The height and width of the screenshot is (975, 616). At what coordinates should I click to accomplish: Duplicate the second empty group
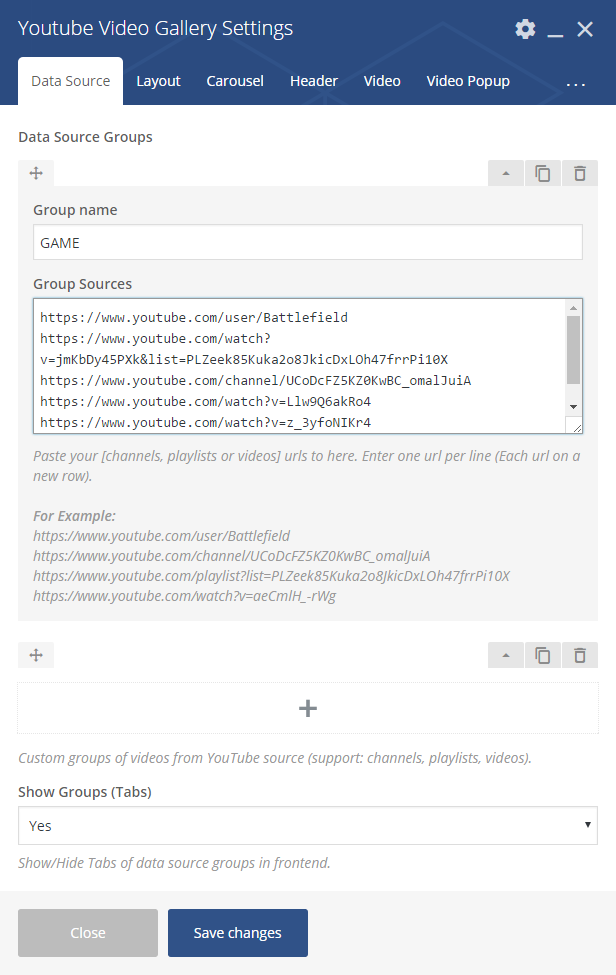(x=543, y=655)
